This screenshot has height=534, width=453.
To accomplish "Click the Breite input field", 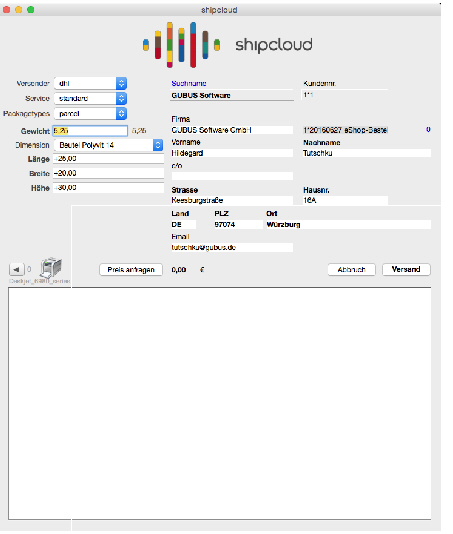I will (108, 173).
